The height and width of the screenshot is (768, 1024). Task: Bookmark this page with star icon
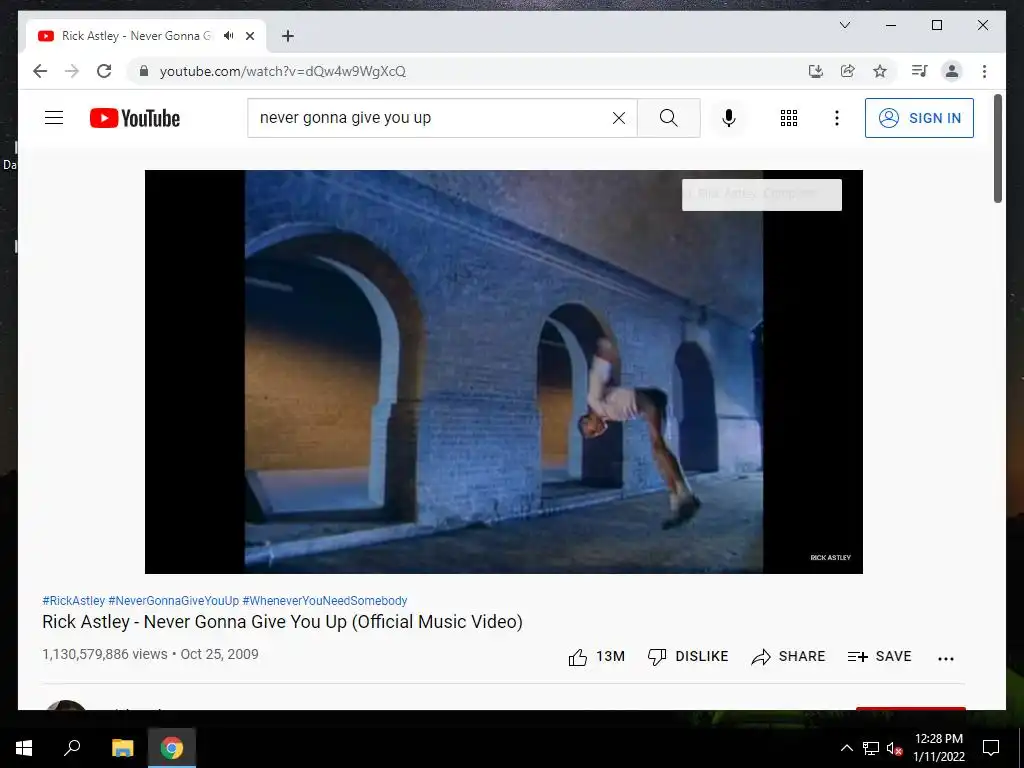click(x=880, y=71)
